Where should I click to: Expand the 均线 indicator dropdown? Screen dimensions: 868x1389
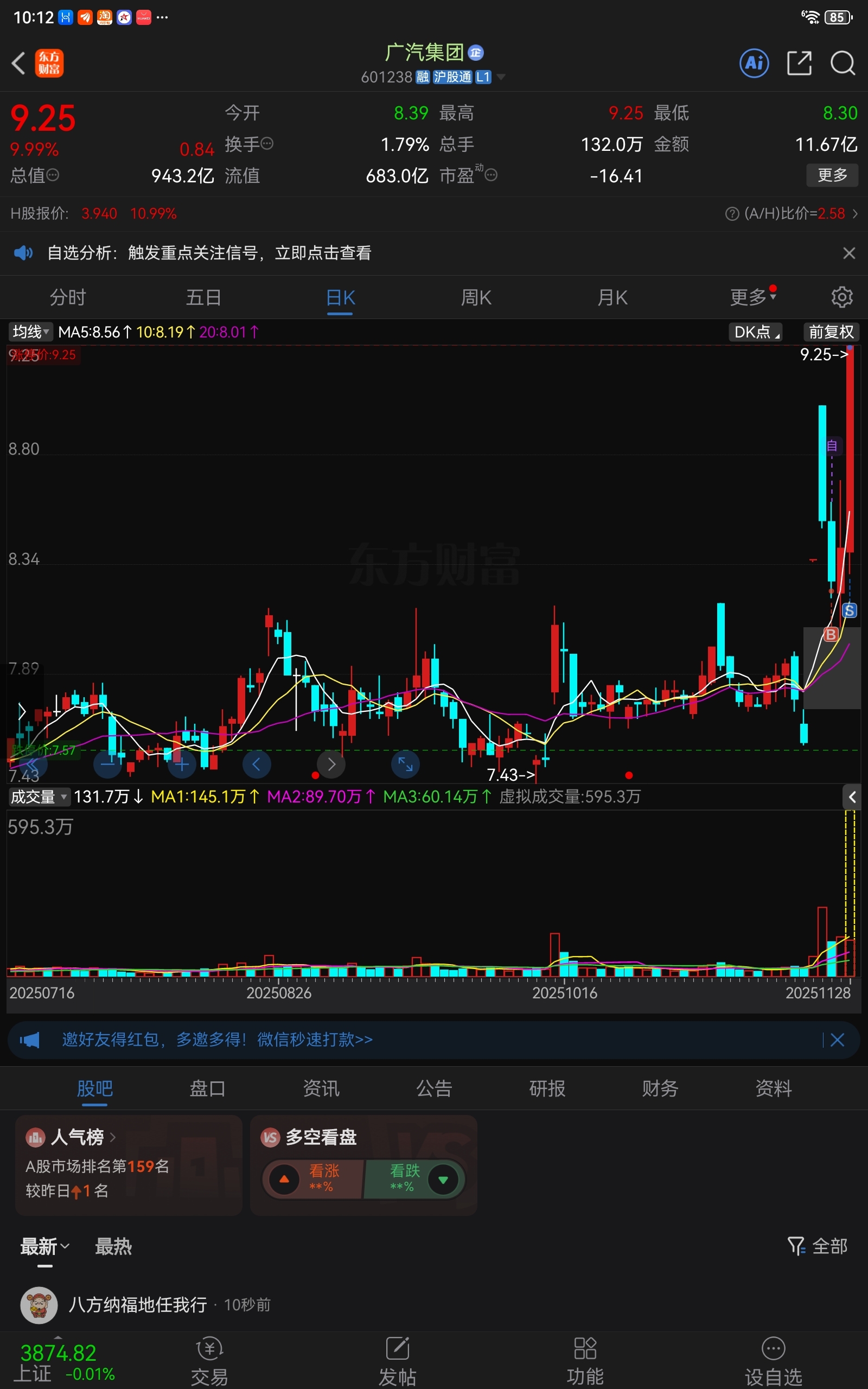click(x=30, y=332)
